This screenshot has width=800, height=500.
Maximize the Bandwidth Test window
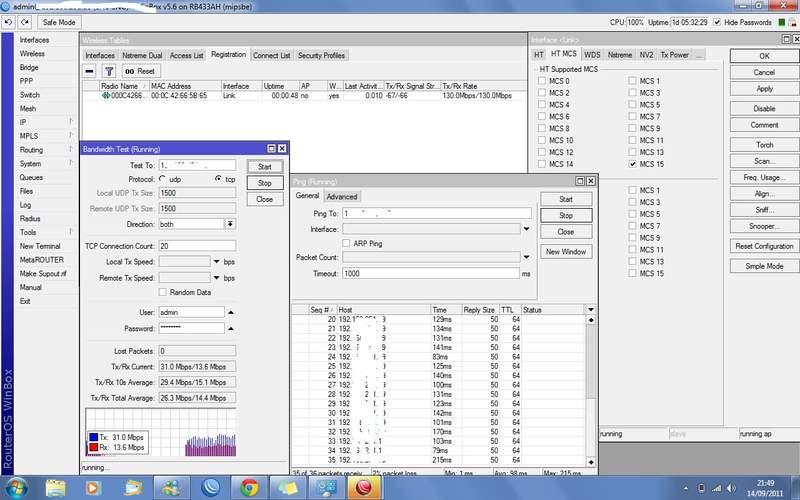[271, 148]
